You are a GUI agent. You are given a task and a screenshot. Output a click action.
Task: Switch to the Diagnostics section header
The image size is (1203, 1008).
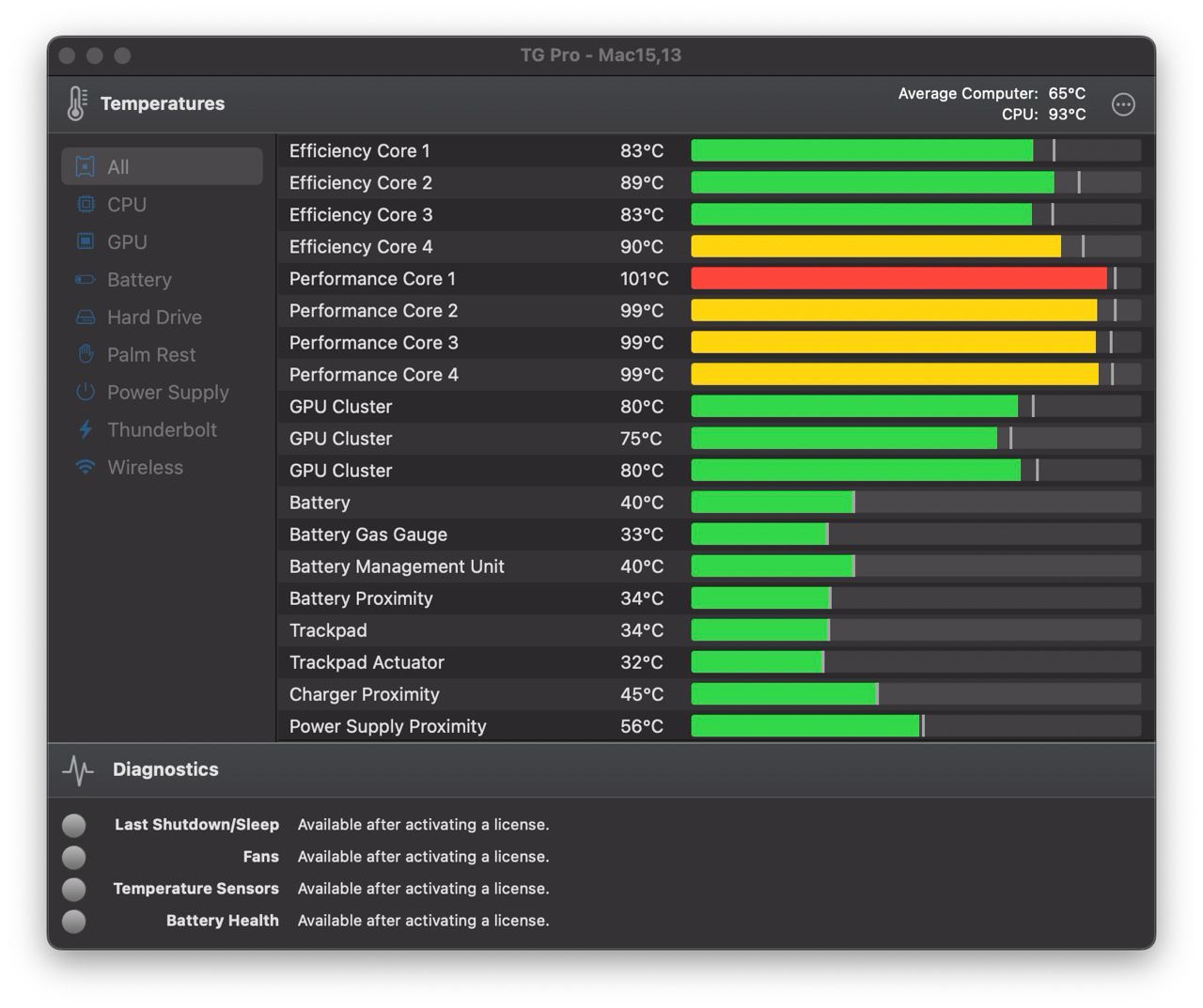(x=165, y=769)
